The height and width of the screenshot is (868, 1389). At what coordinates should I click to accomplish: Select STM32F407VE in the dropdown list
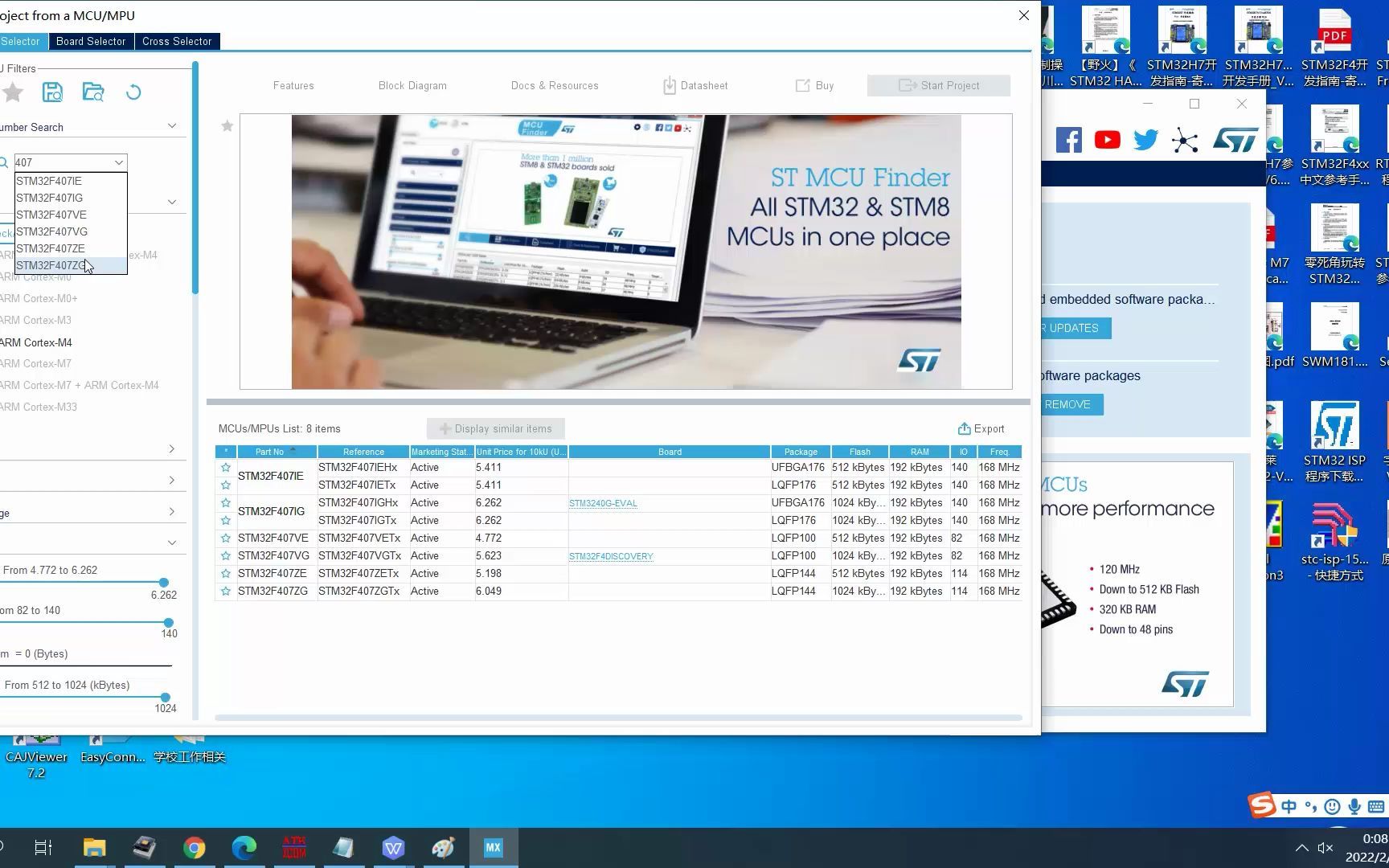[x=71, y=215]
